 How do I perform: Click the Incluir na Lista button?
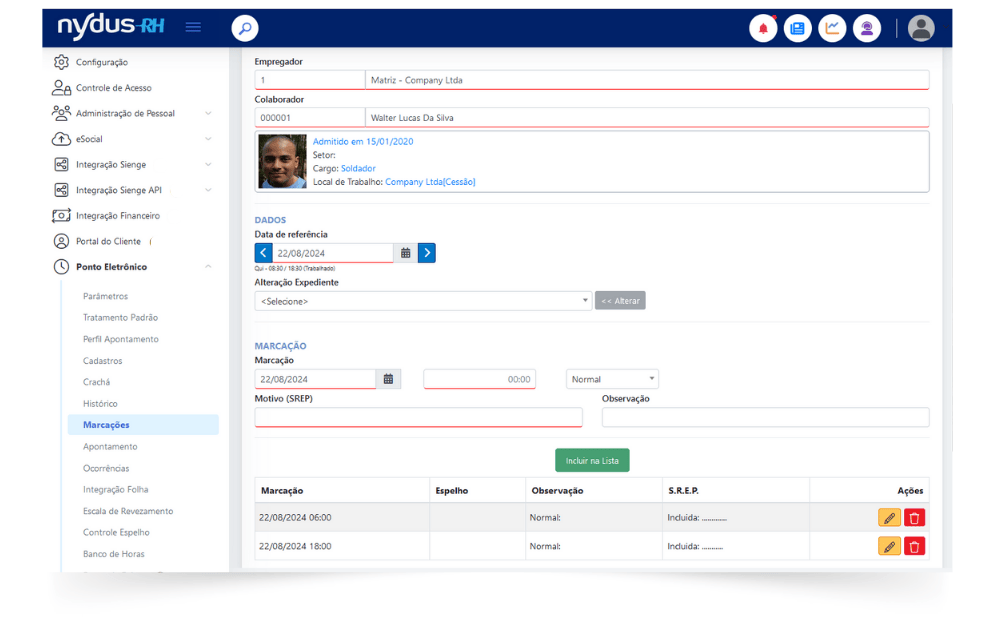pyautogui.click(x=592, y=460)
